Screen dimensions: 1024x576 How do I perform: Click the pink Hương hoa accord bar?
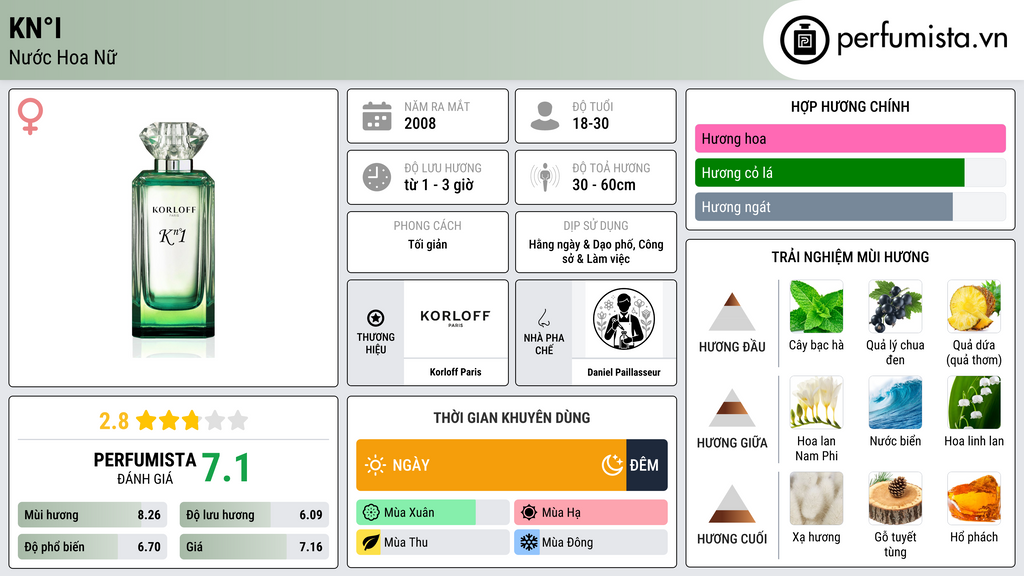click(850, 138)
